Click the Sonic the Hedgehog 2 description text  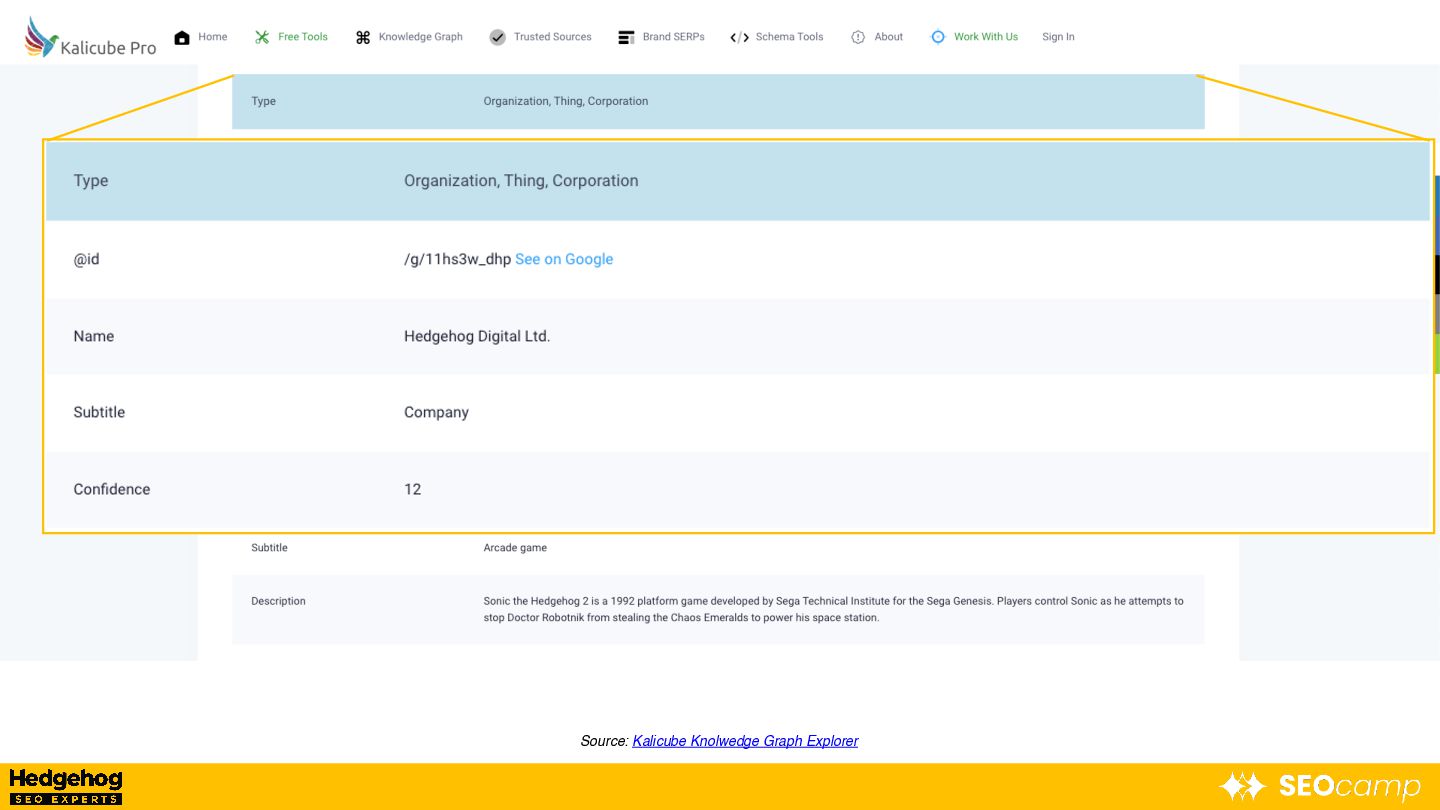coord(833,609)
